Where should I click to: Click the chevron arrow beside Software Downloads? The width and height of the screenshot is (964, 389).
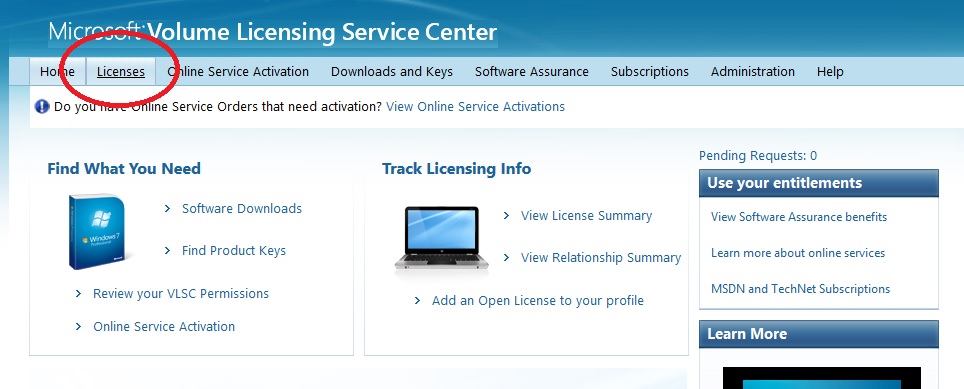coord(167,209)
